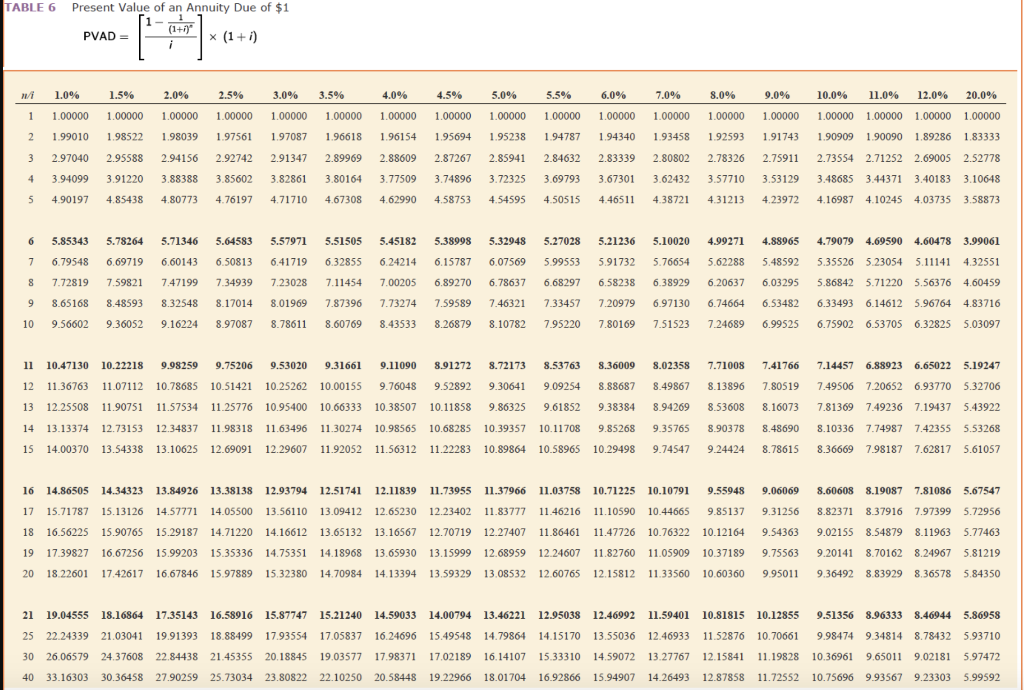Click the TABLE 6 title label
This screenshot has width=1024, height=690.
pyautogui.click(x=30, y=8)
